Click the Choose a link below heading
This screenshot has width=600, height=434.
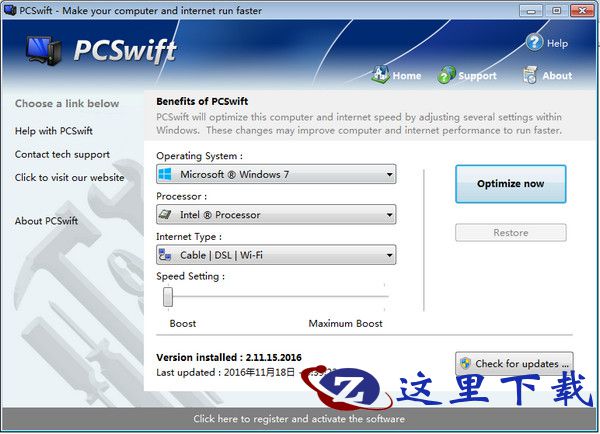tap(67, 104)
